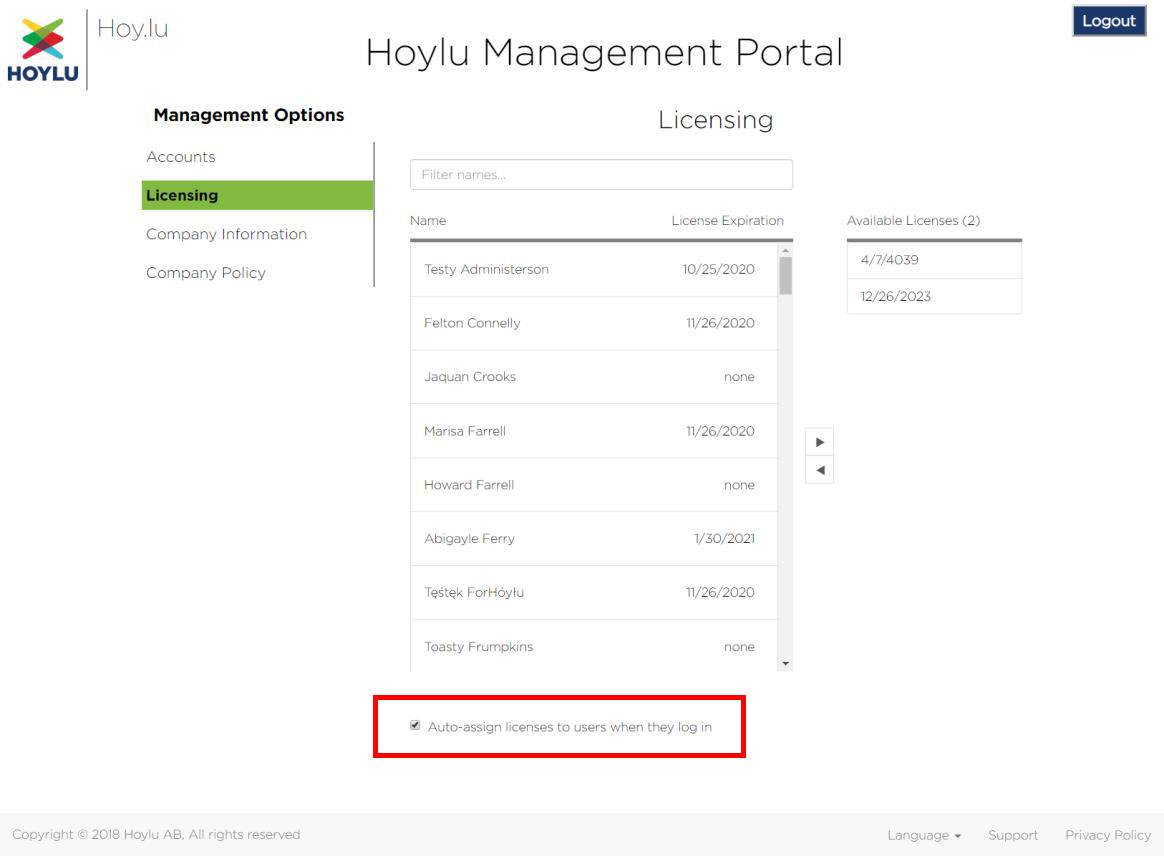Open the Privacy Policy link
This screenshot has height=856, width=1164.
[1108, 835]
